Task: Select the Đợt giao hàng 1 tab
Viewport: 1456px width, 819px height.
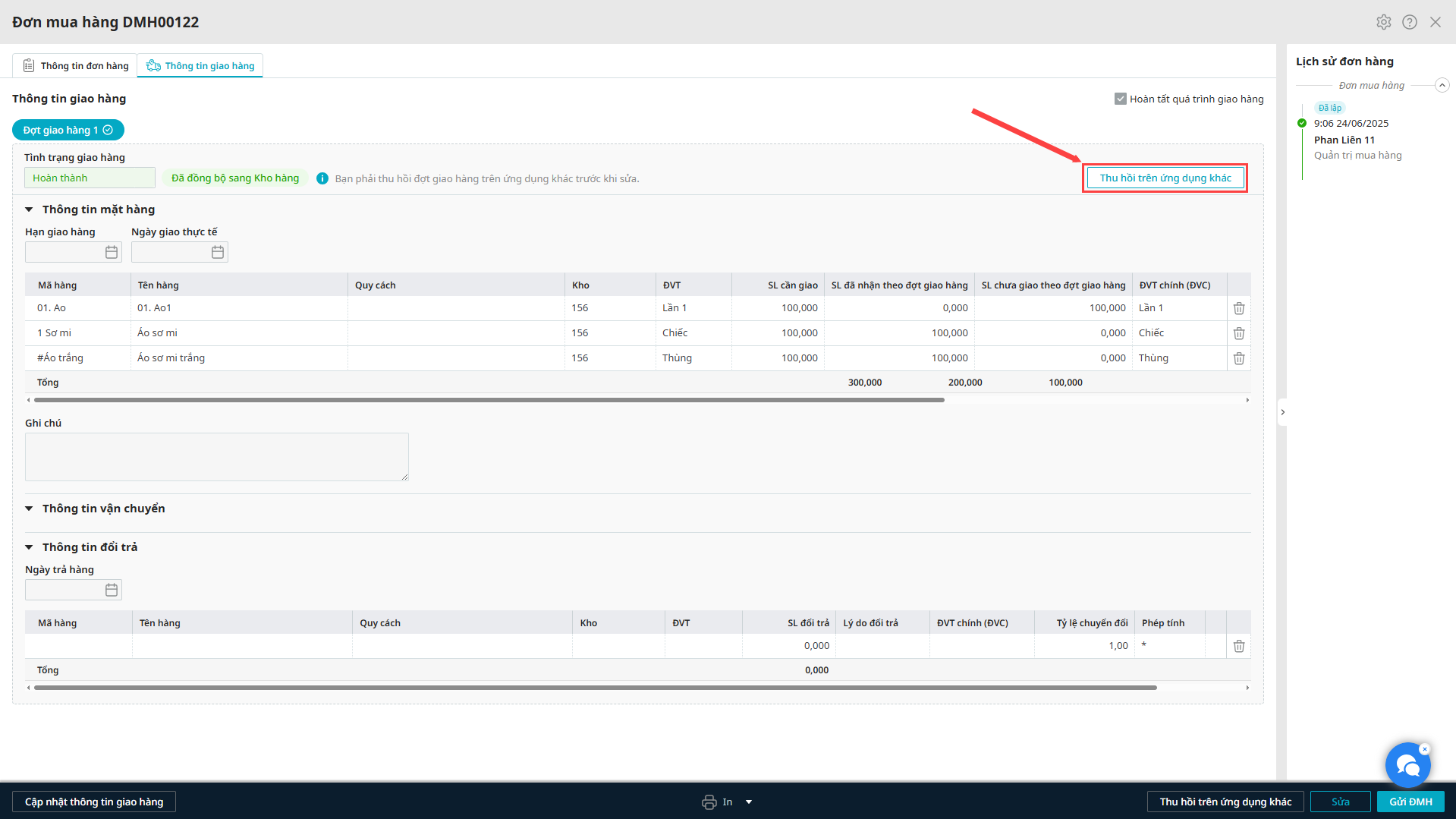Action: [68, 131]
